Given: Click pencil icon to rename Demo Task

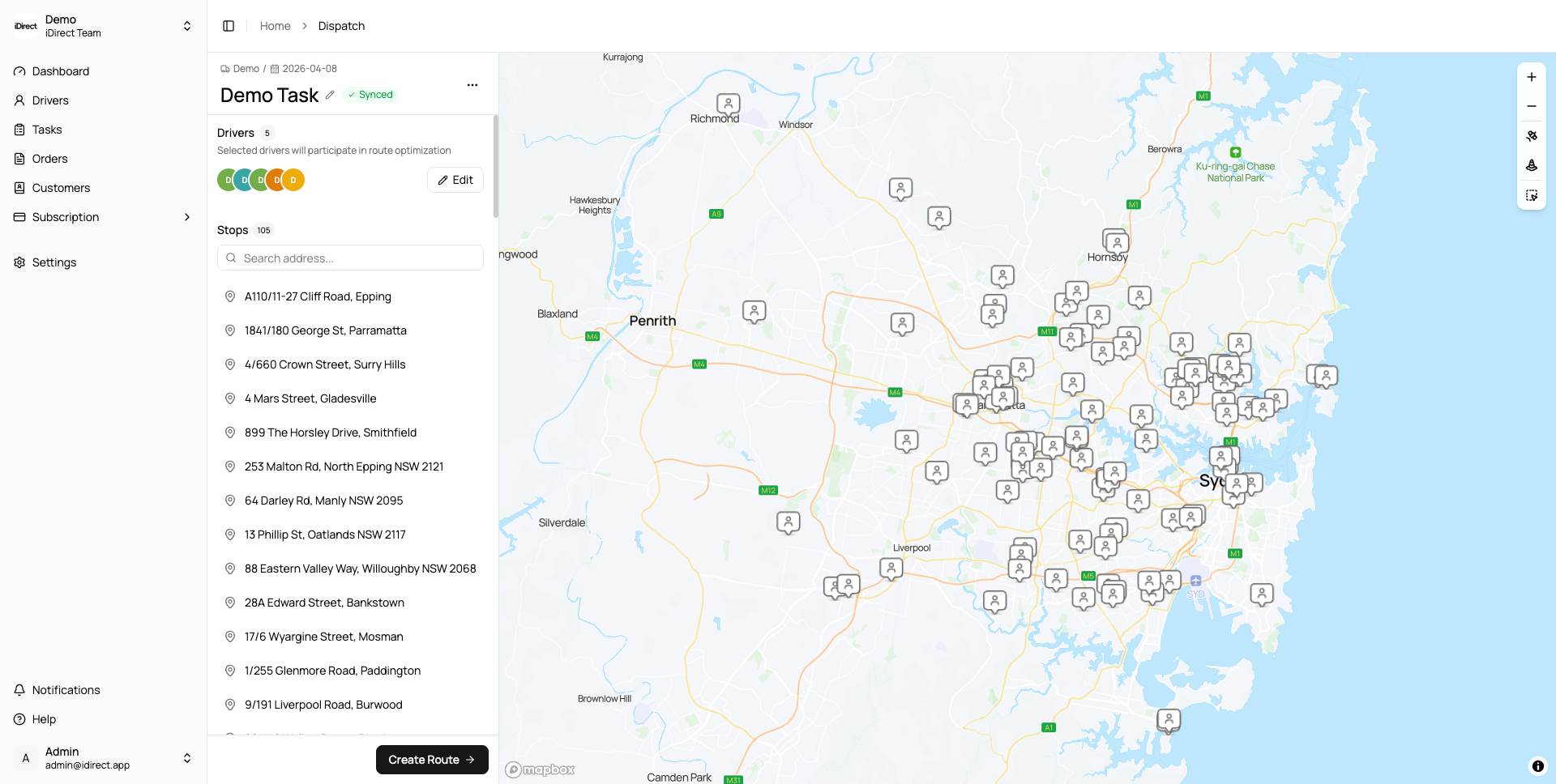Looking at the screenshot, I should (x=330, y=95).
